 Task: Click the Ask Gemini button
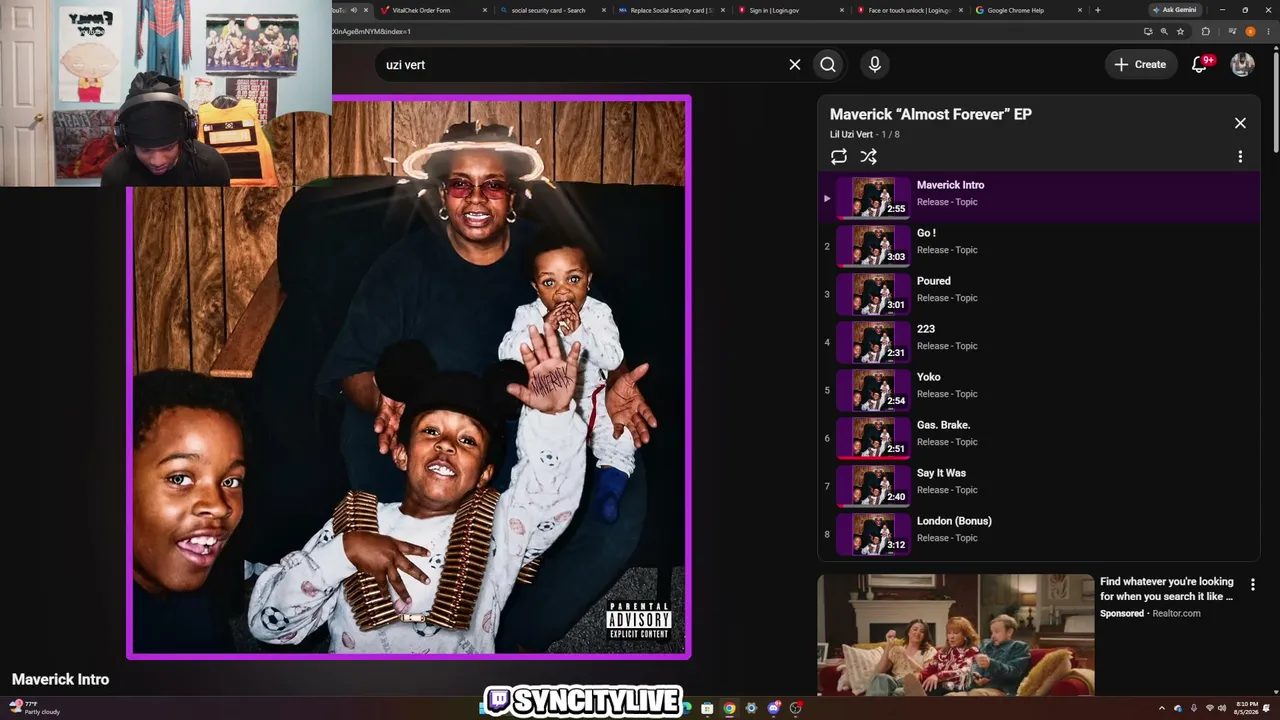click(1175, 10)
